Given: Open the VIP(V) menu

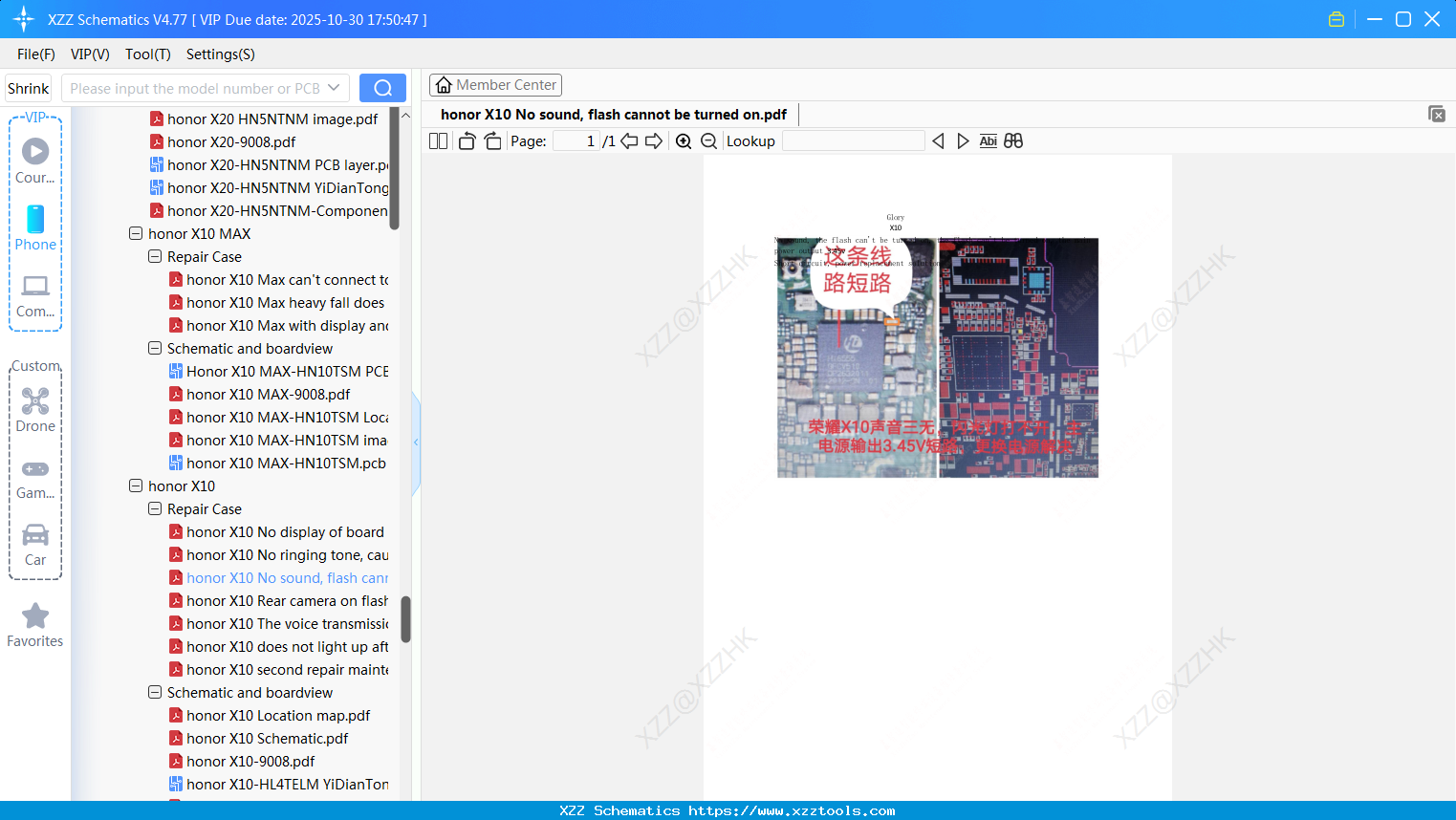Looking at the screenshot, I should pyautogui.click(x=90, y=54).
